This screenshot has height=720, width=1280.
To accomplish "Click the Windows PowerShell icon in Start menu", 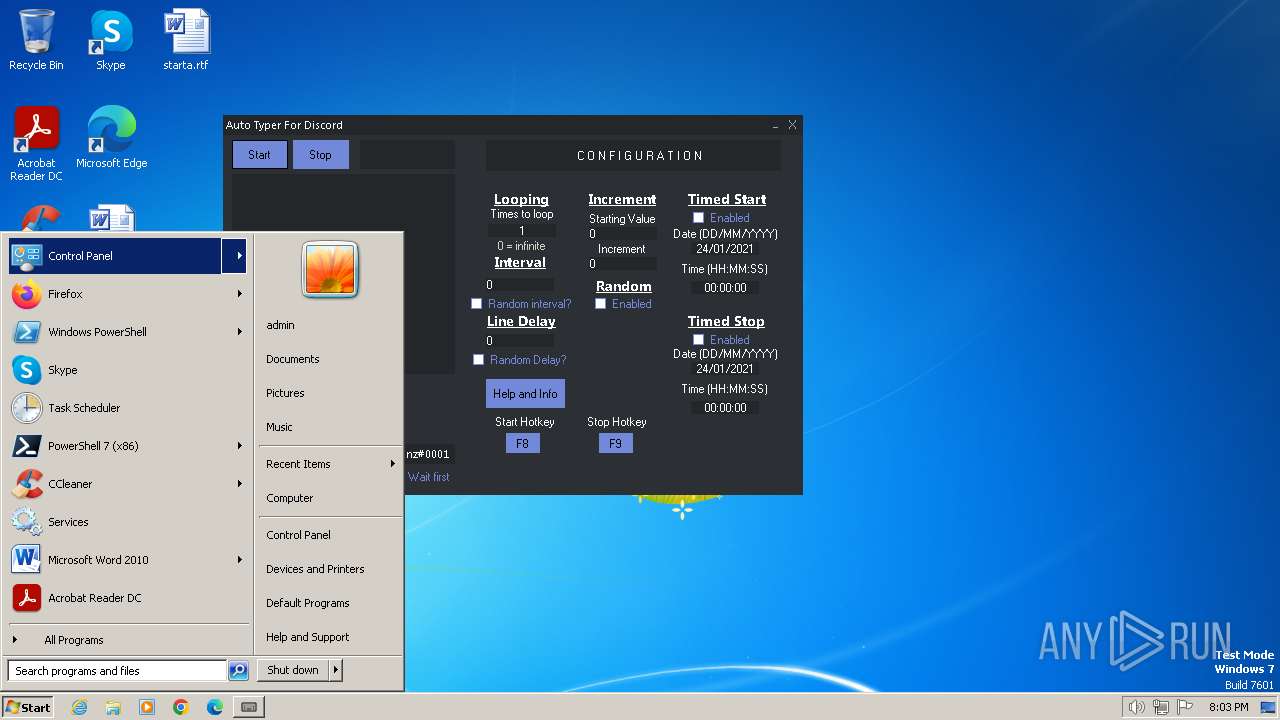I will click(27, 332).
